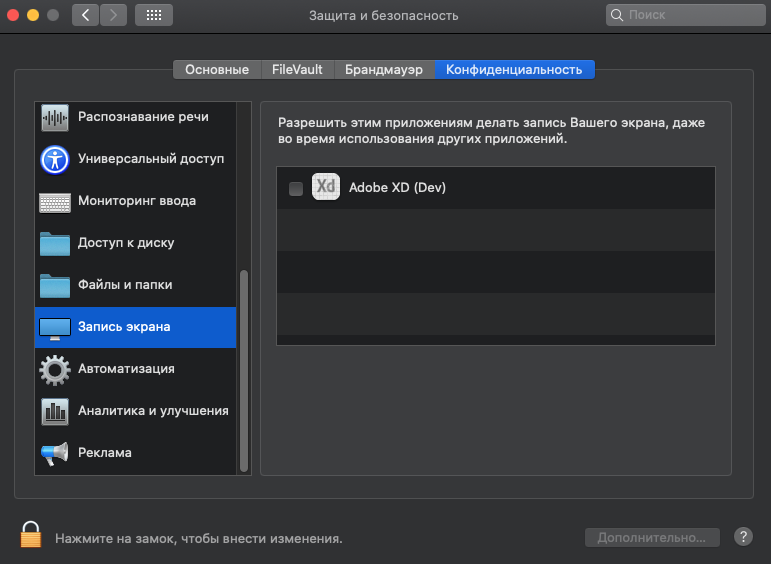This screenshot has height=564, width=771.
Task: Click the lock to make changes
Action: pyautogui.click(x=32, y=535)
